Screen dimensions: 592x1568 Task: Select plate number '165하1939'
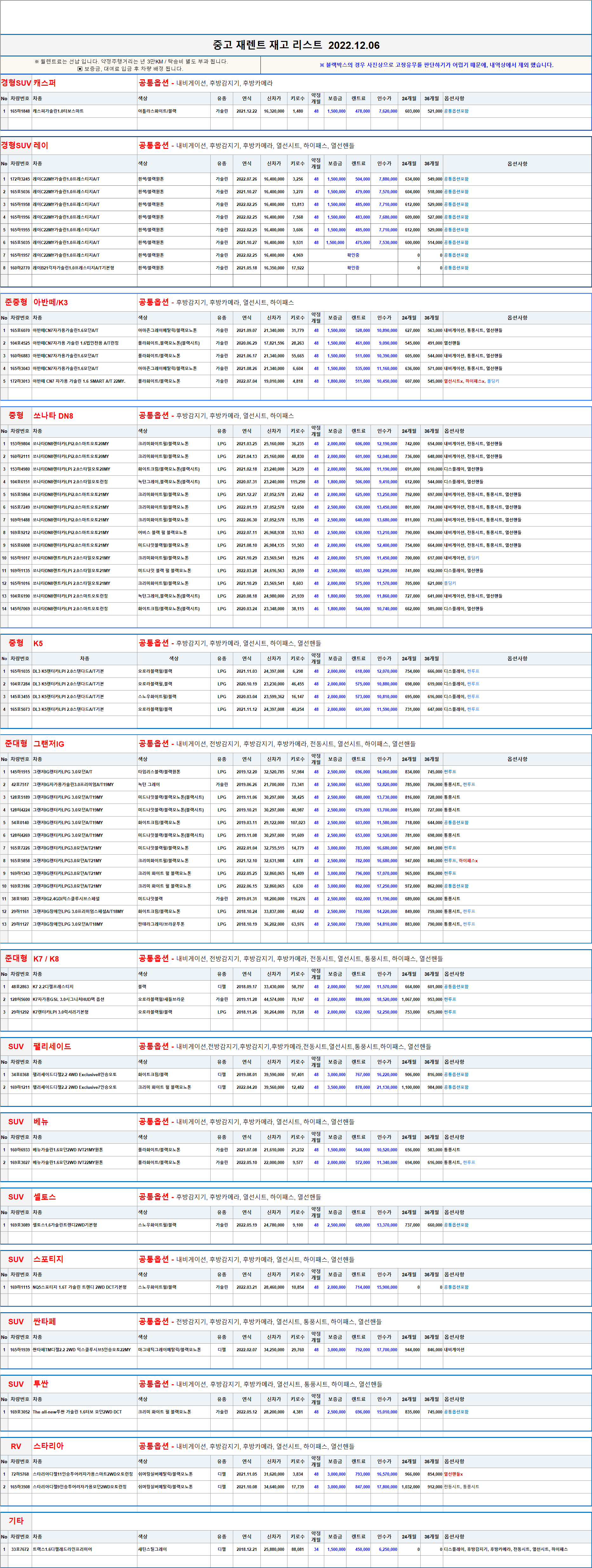[20, 1349]
